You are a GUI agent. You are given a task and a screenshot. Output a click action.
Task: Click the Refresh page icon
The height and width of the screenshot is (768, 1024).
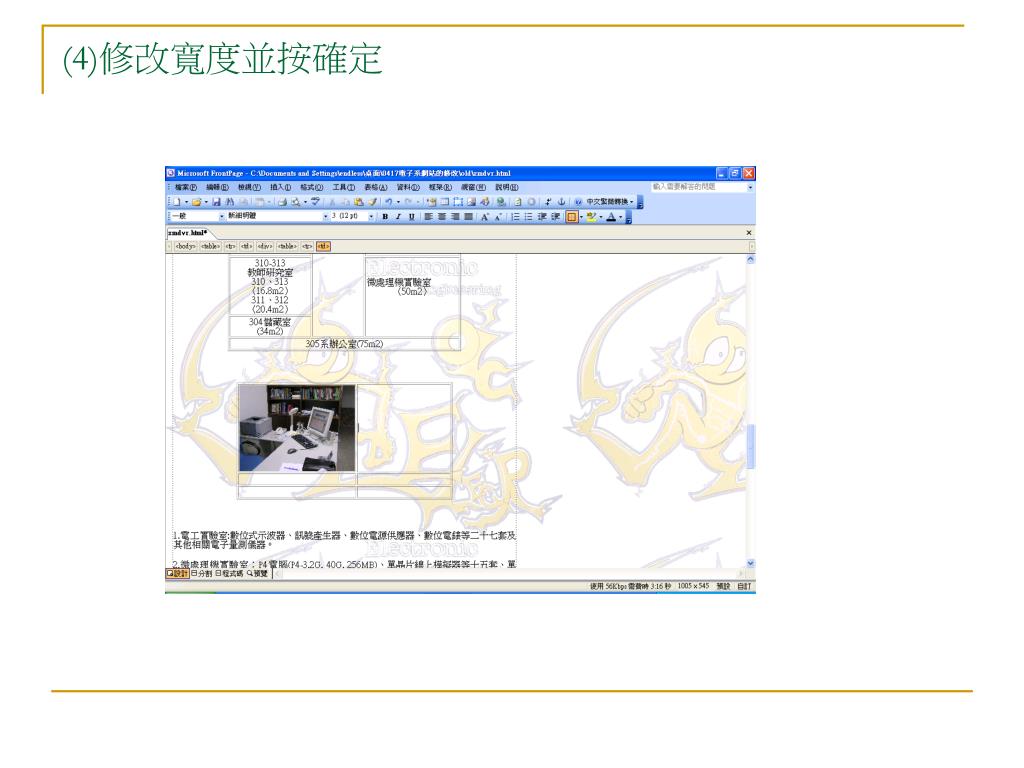pyautogui.click(x=517, y=202)
